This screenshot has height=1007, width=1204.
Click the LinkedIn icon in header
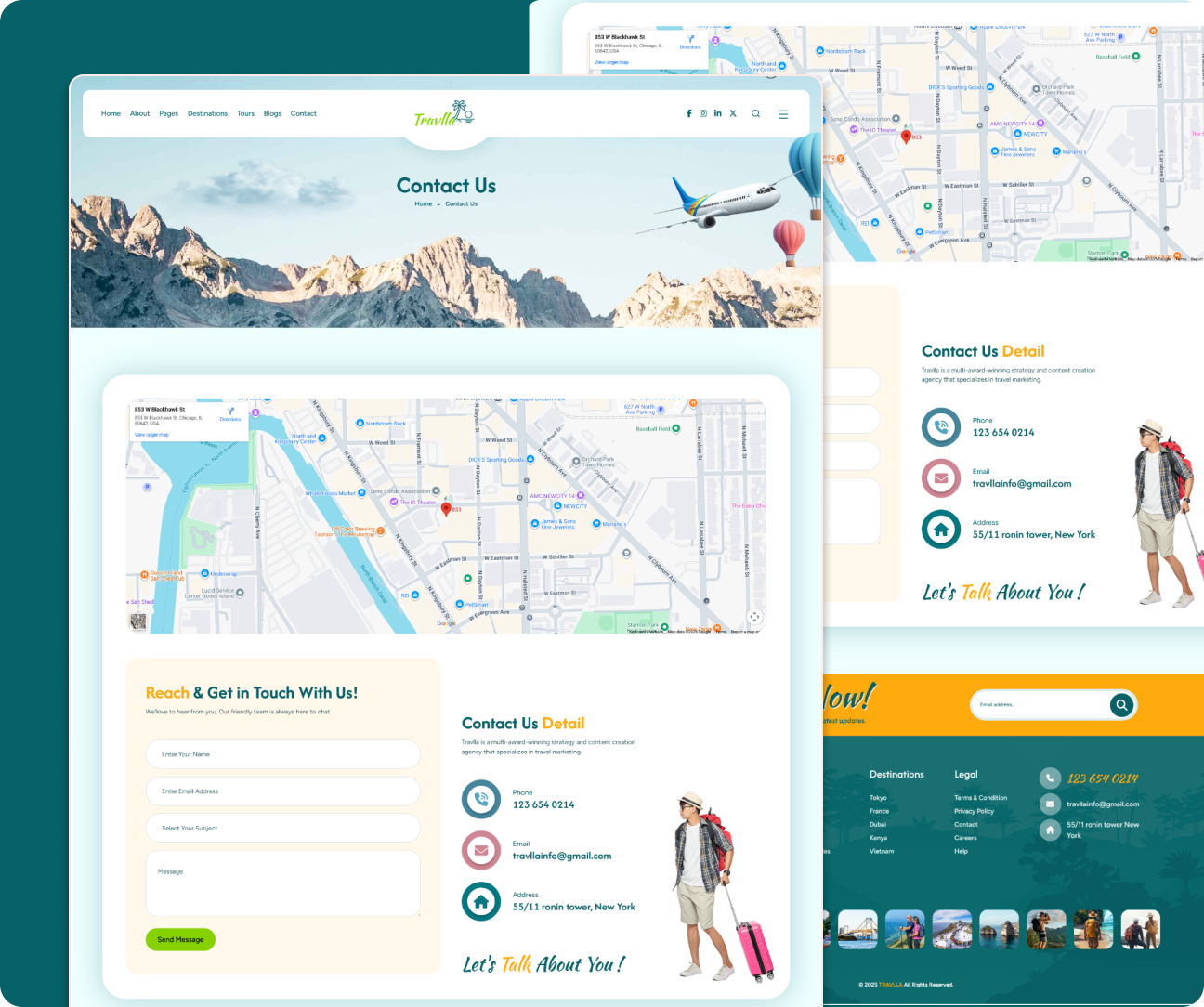point(717,113)
